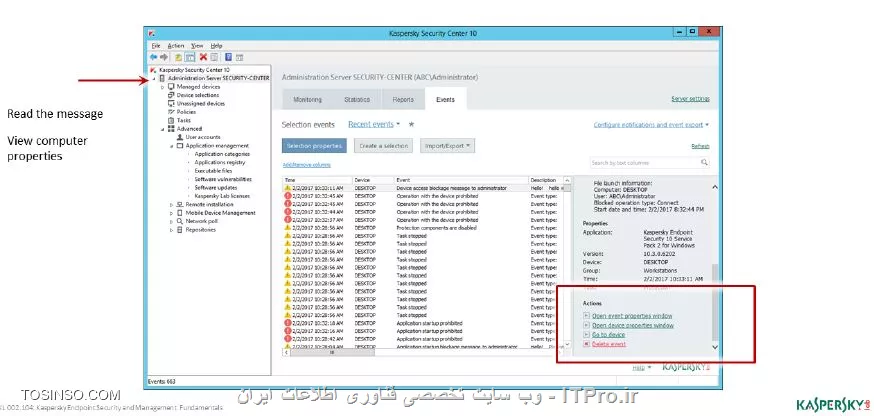Screen dimensions: 874x416
Task: Click the Refresh link
Action: [701, 146]
